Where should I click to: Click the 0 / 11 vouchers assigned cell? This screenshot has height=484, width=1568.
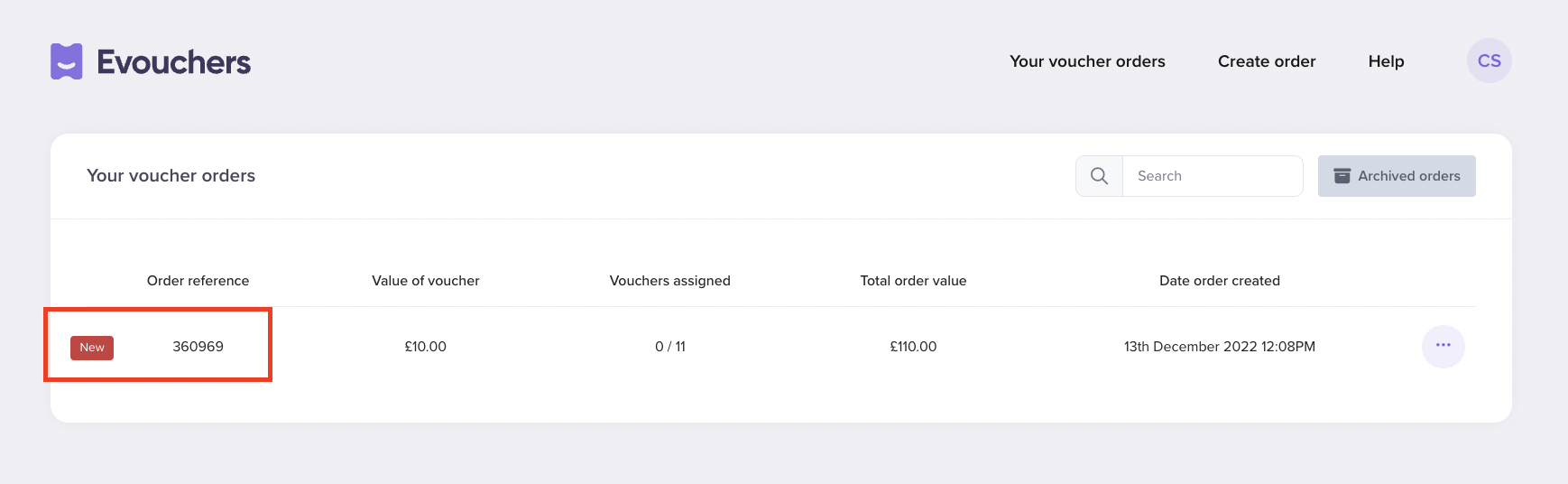click(670, 347)
